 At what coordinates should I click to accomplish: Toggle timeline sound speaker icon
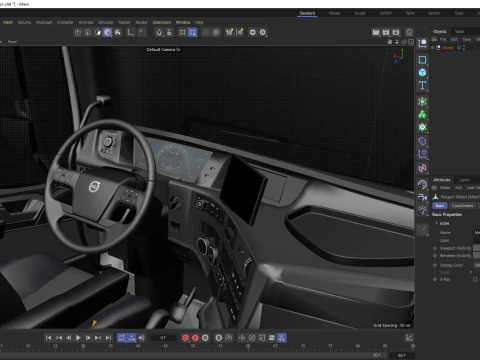coord(142,338)
